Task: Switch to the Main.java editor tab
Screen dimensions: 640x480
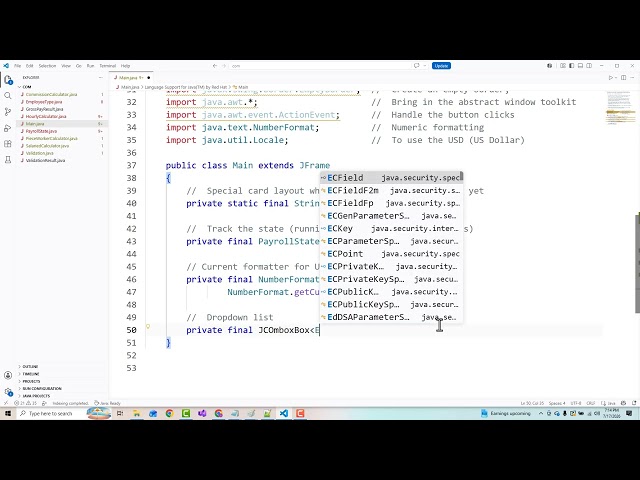Action: pos(131,78)
